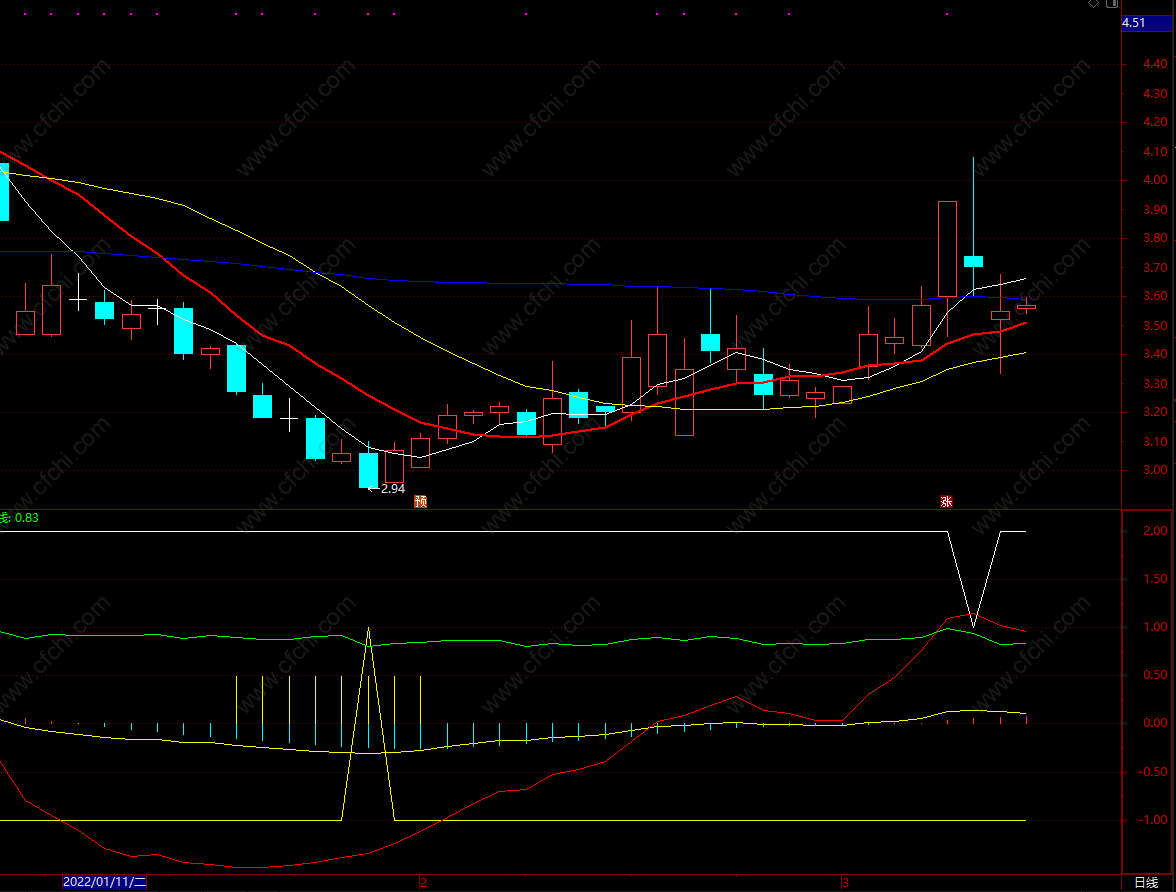Image resolution: width=1176 pixels, height=892 pixels.
Task: Click the 2.00 indicator axis label
Action: pos(1155,530)
